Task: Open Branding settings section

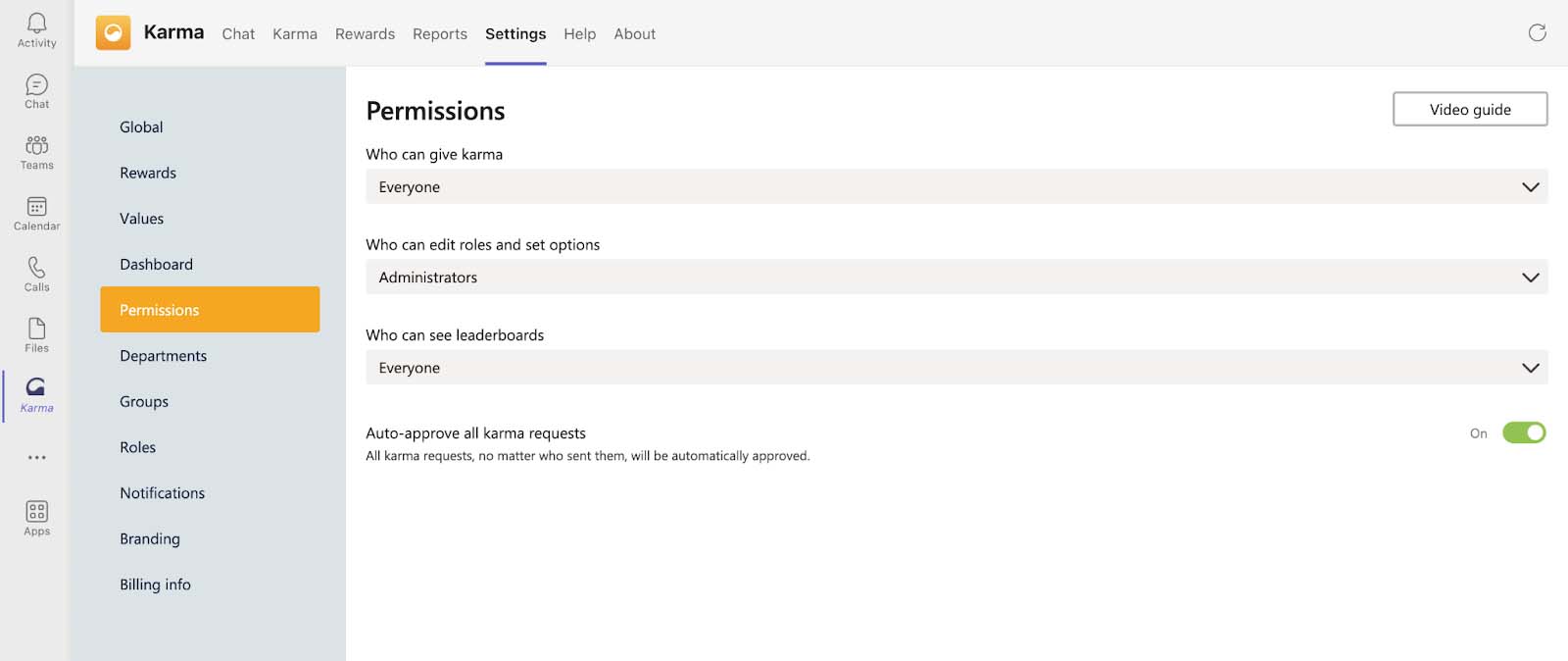Action: [x=210, y=538]
